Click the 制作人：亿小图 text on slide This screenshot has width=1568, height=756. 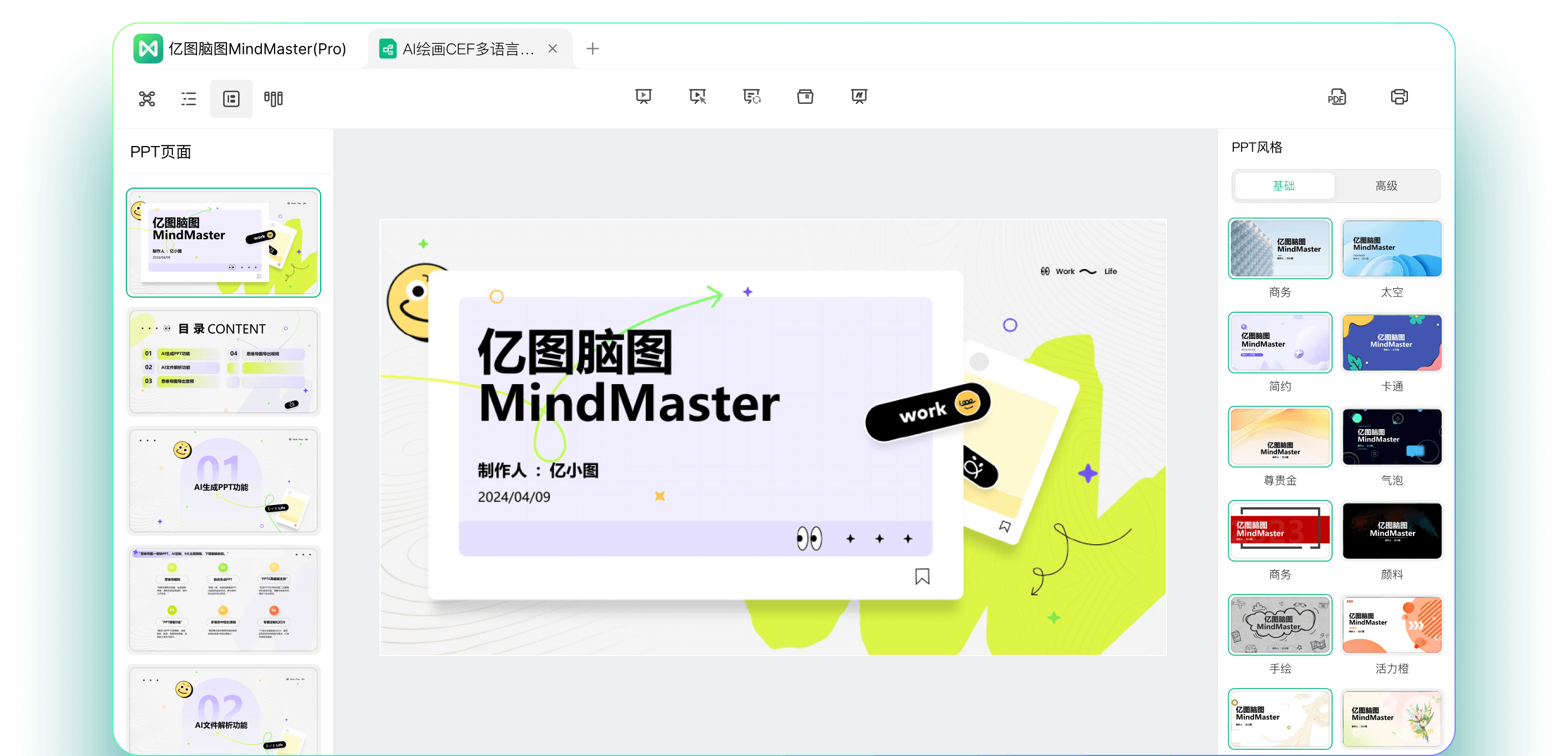point(538,470)
